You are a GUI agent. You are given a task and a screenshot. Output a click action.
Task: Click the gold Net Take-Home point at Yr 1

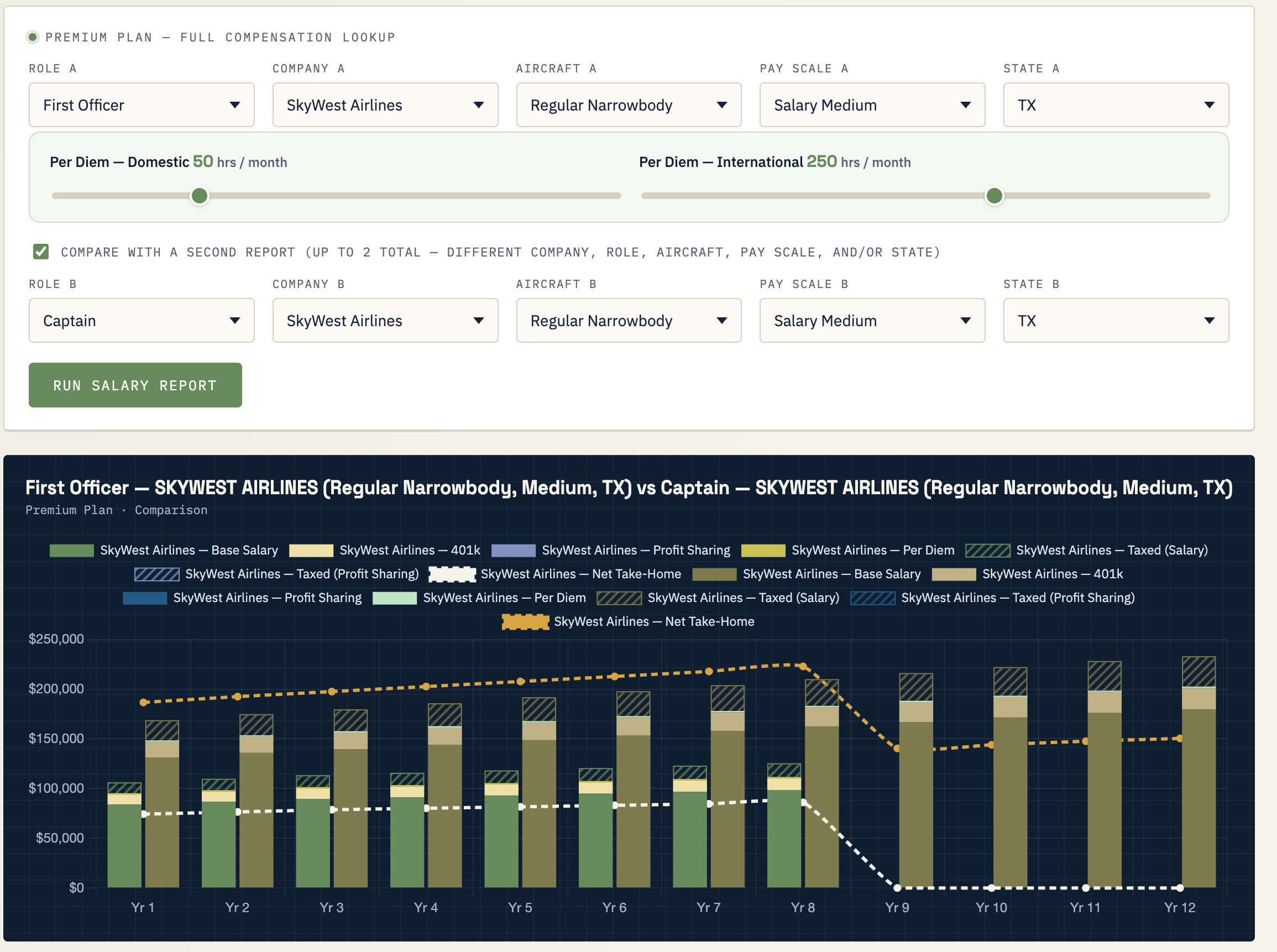(x=144, y=702)
